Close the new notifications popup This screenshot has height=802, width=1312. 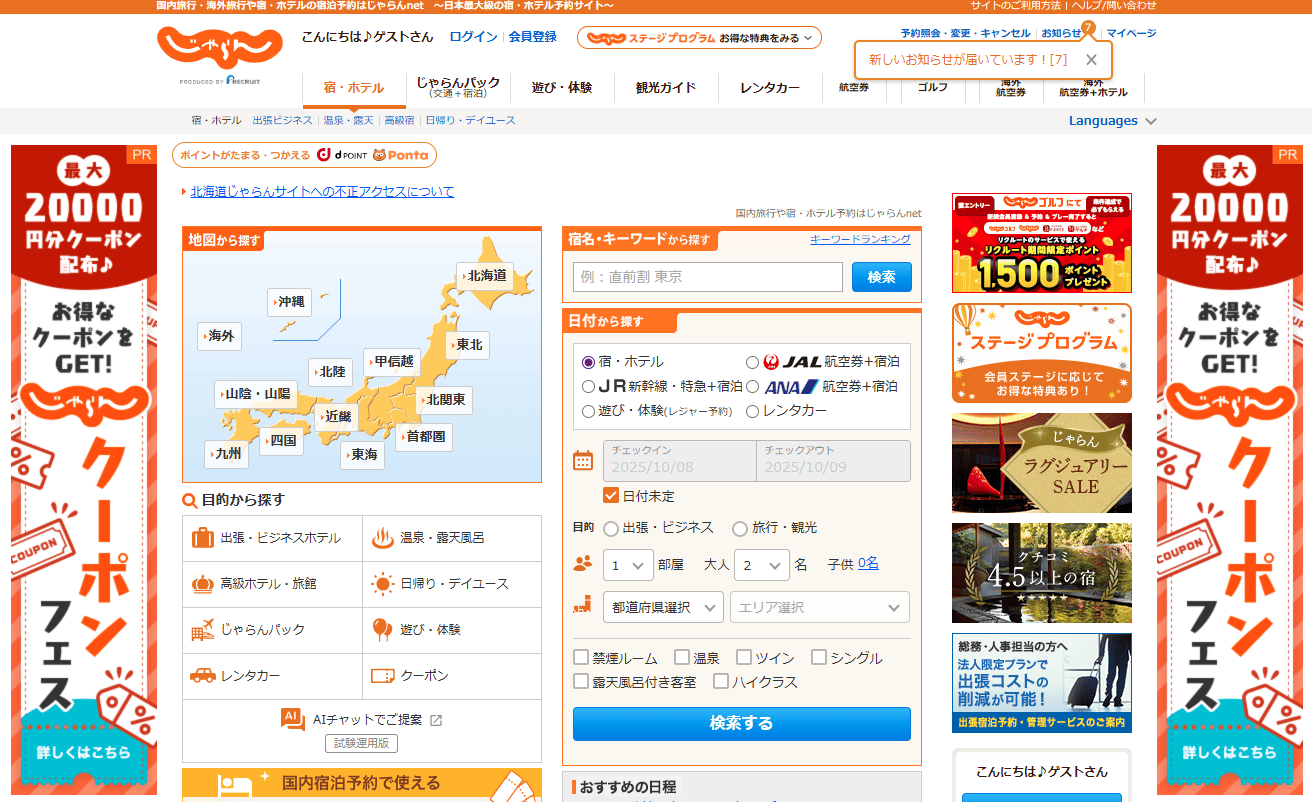coord(1091,60)
